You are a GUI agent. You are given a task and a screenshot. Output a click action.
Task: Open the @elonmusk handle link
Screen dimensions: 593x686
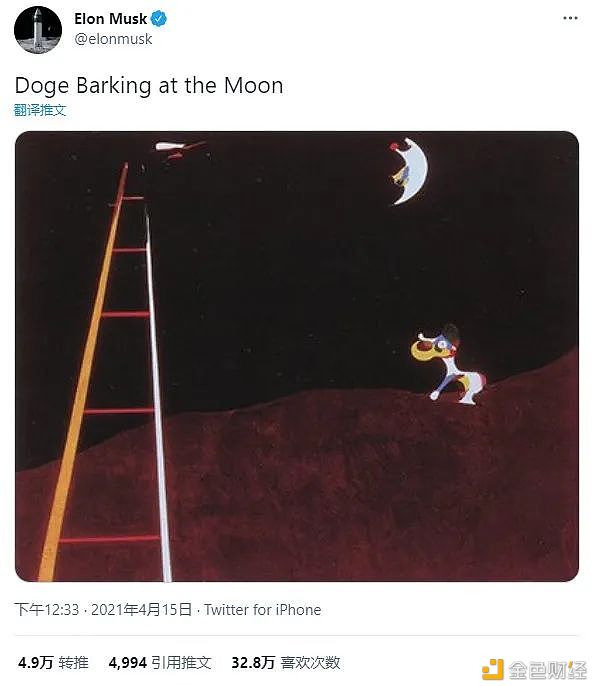[113, 39]
